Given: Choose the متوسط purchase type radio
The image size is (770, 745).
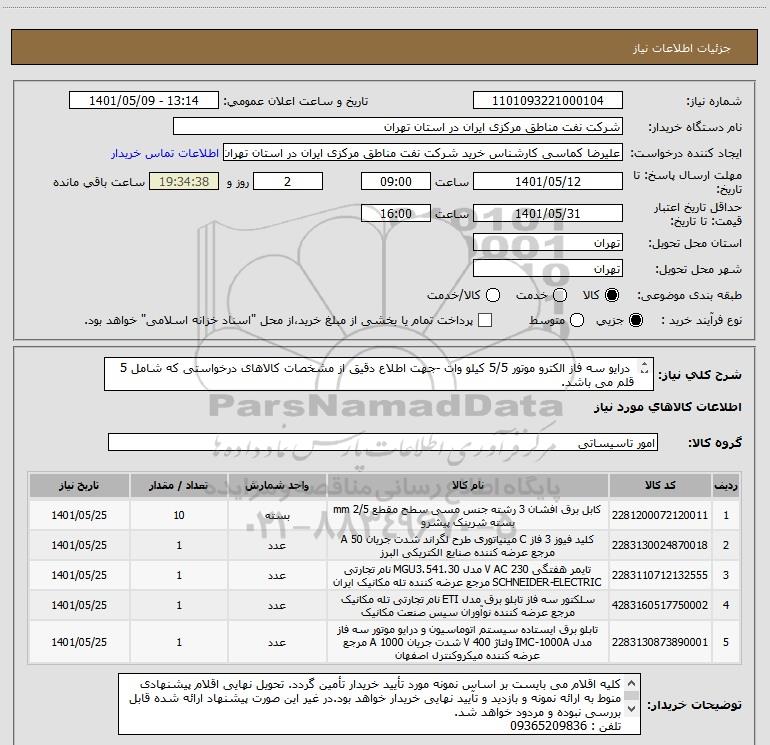Looking at the screenshot, I should [x=577, y=320].
